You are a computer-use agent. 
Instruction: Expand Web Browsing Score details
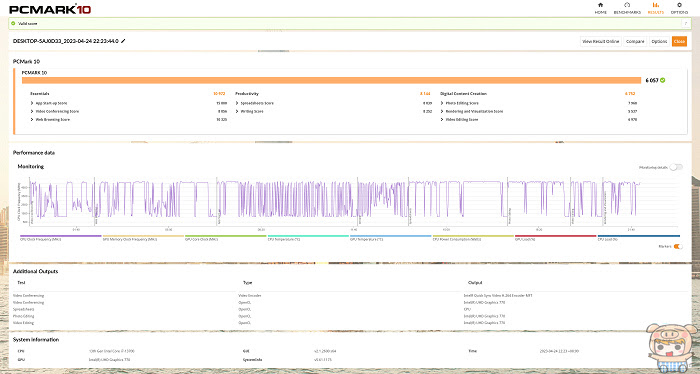(x=32, y=120)
